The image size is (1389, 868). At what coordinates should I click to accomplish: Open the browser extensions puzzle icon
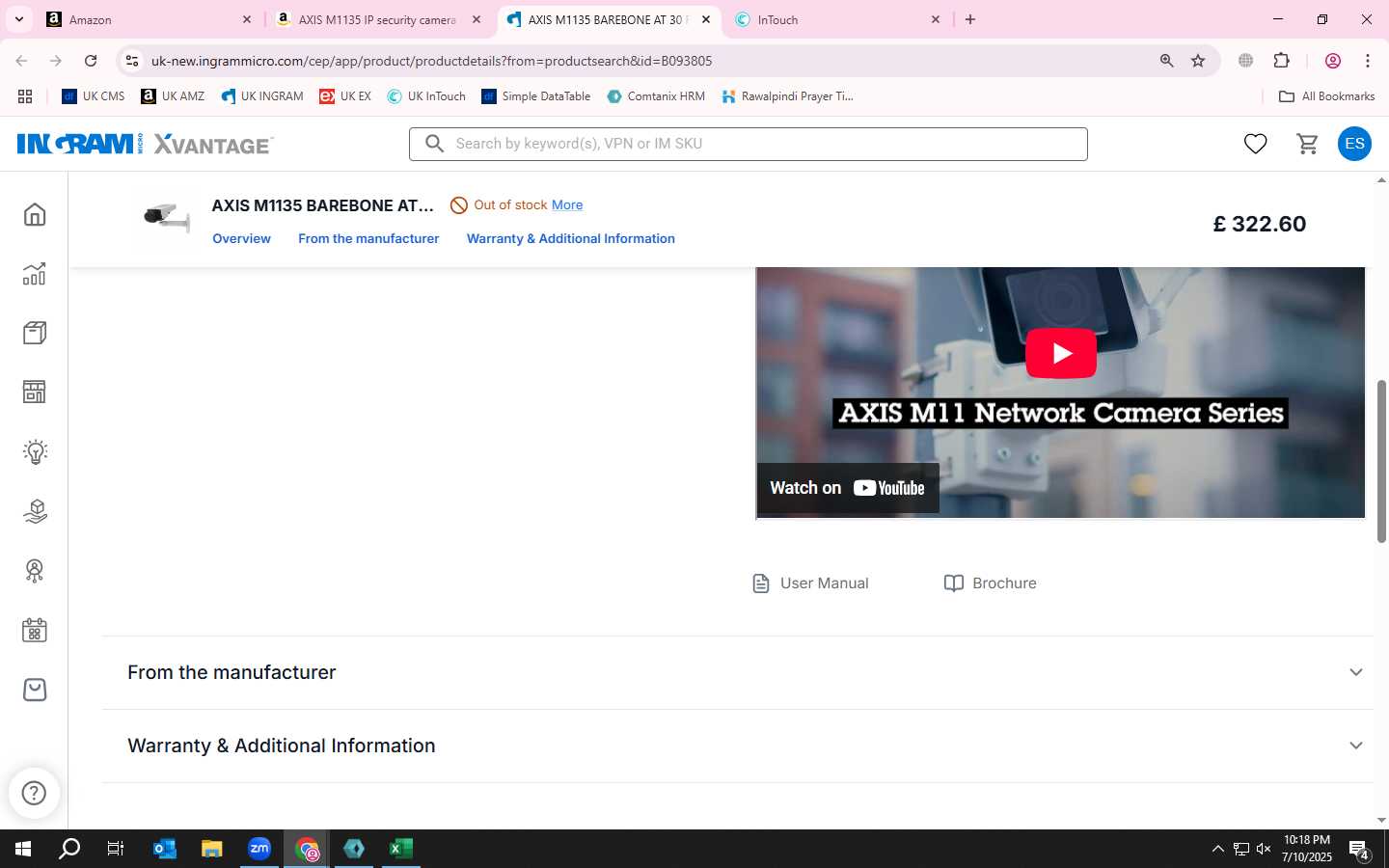pyautogui.click(x=1282, y=61)
